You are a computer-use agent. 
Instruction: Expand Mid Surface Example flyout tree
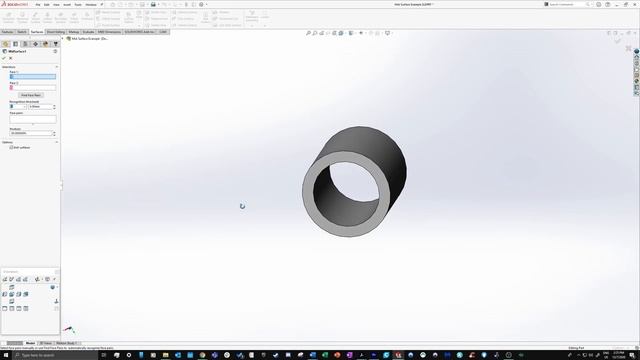pyautogui.click(x=63, y=38)
